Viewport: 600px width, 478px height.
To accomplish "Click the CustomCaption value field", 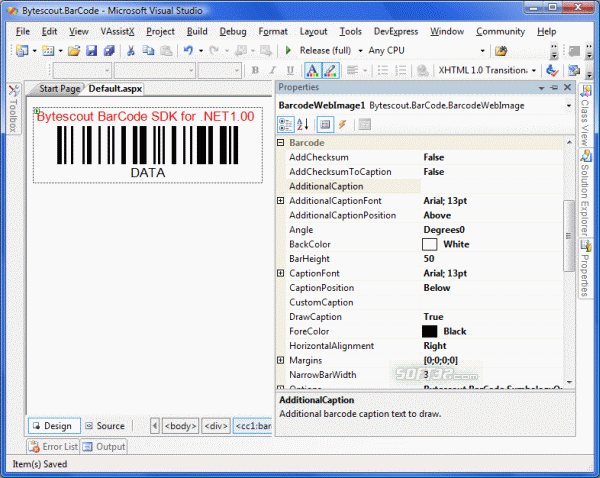I will coord(492,302).
